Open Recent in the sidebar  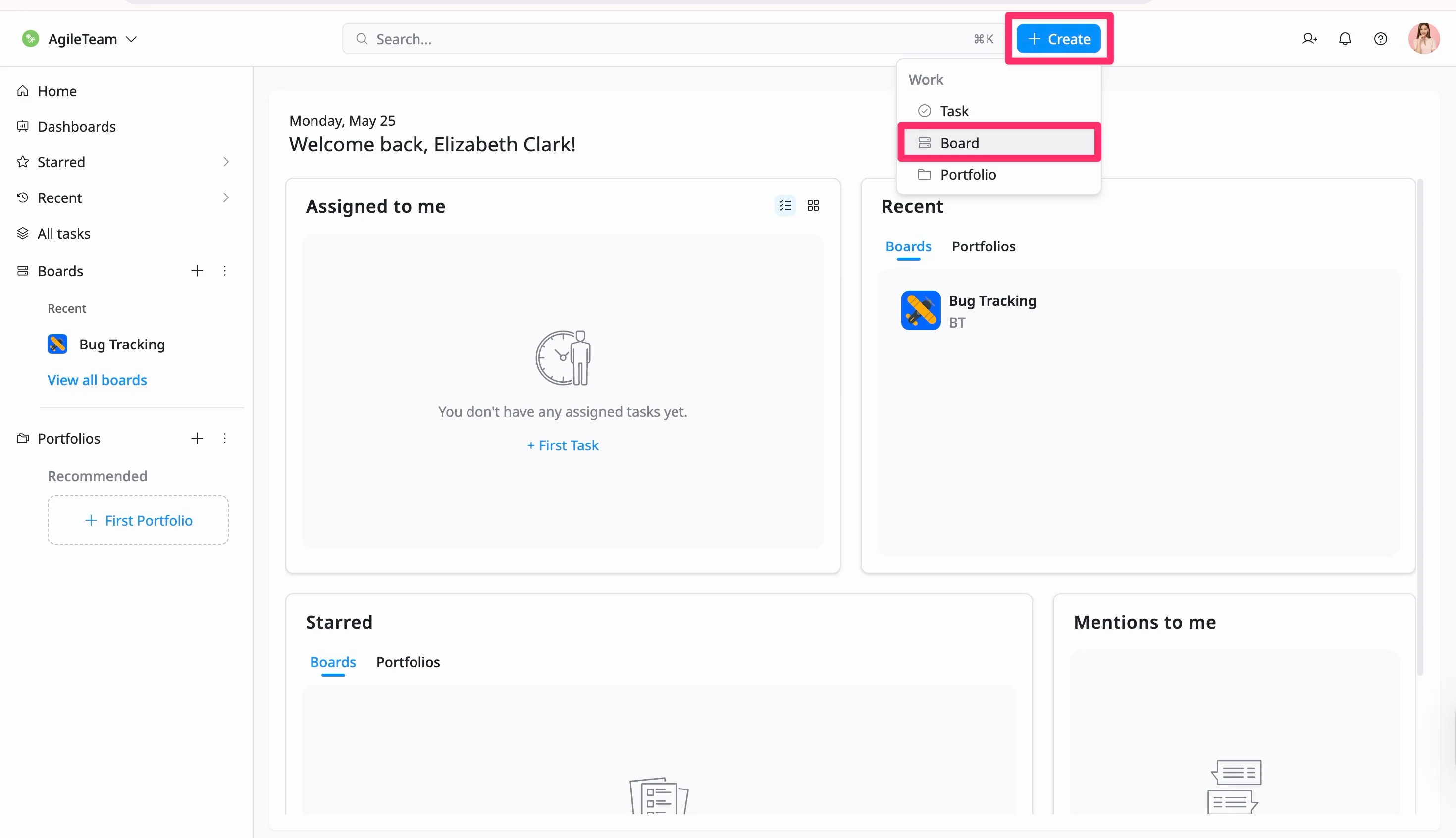point(60,198)
